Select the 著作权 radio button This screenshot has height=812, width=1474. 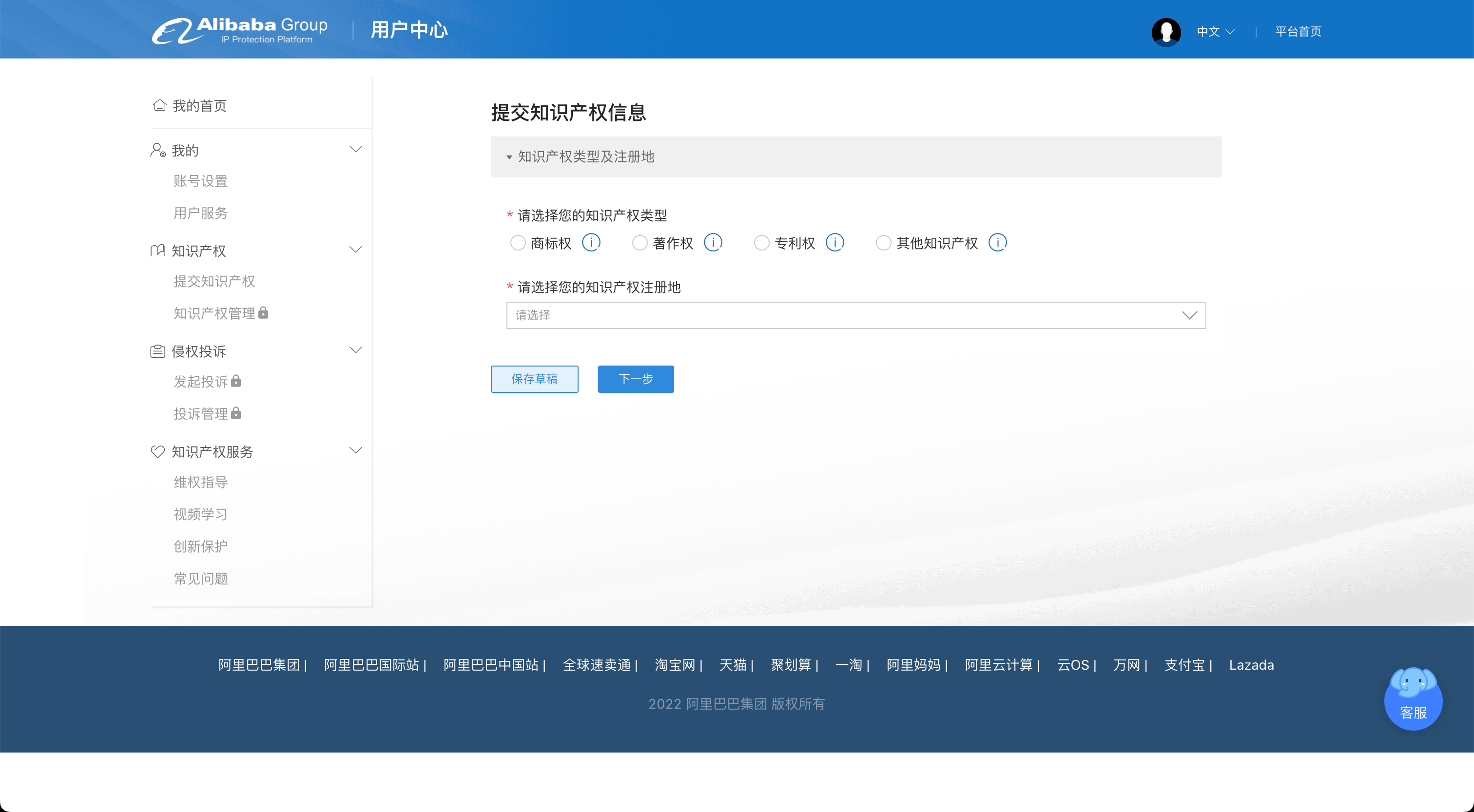coord(639,243)
